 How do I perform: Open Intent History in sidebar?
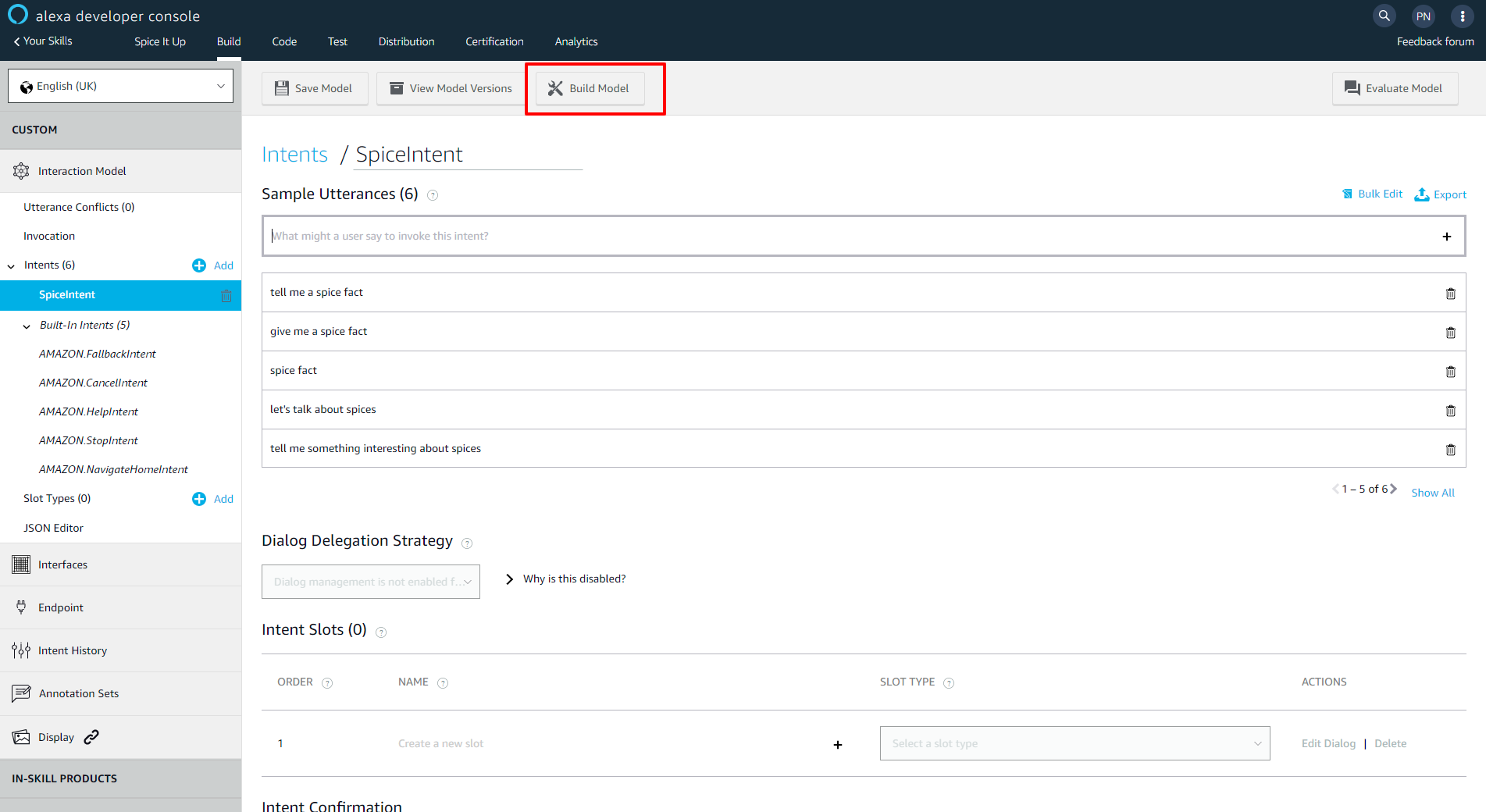click(121, 650)
